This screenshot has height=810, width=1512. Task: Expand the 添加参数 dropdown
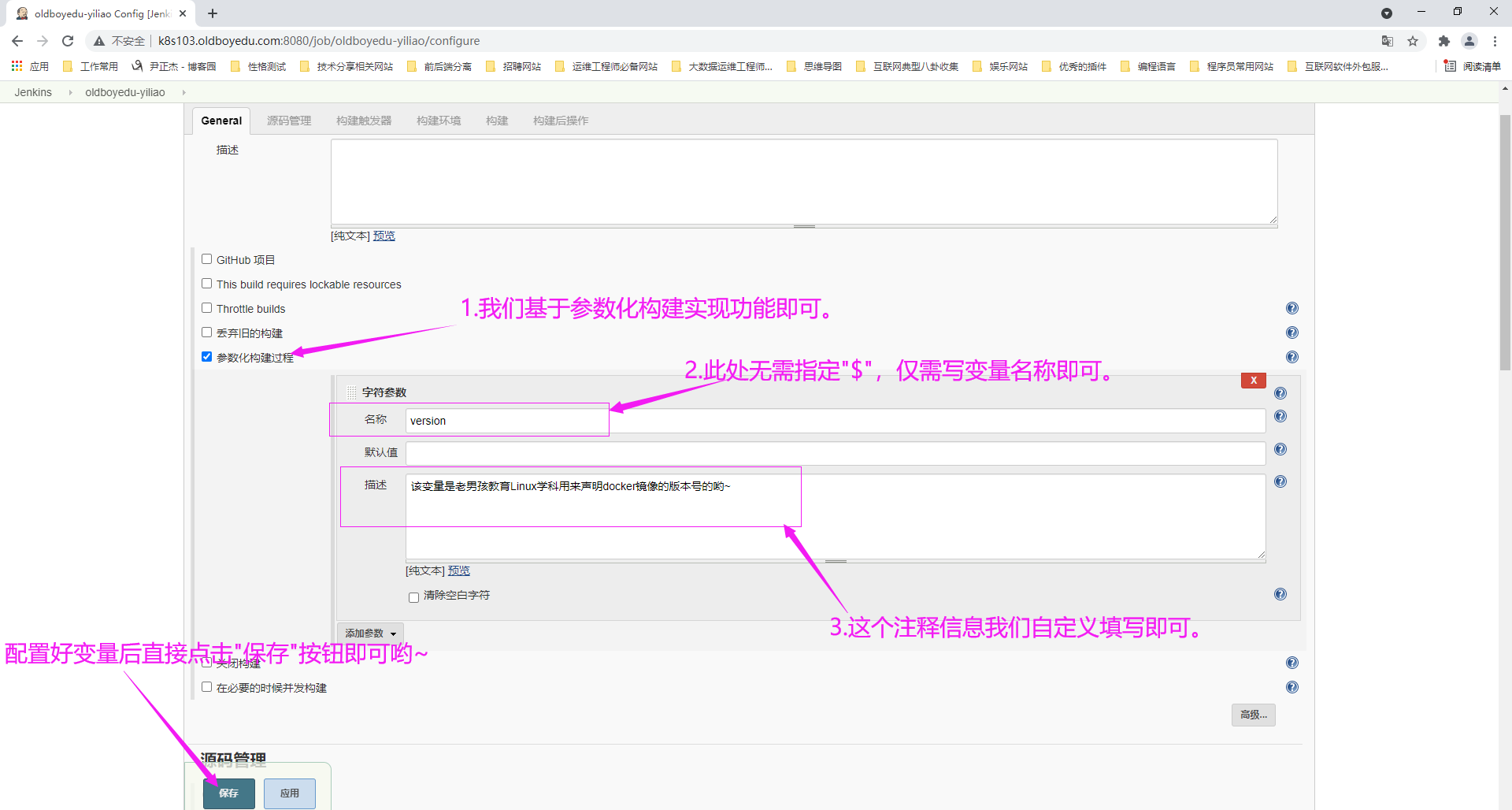point(370,634)
